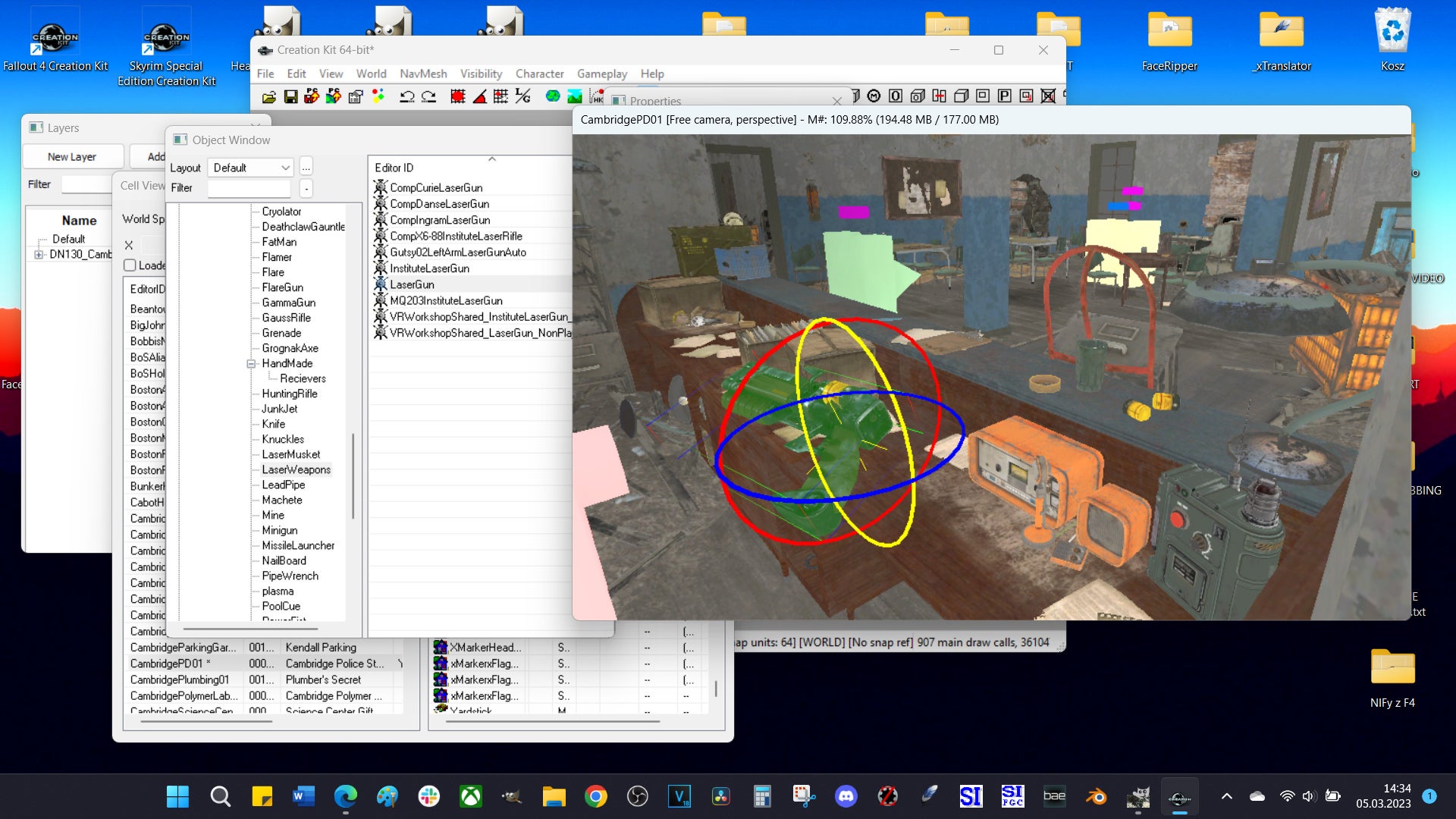Click the boxed P toolbar icon
The image size is (1456, 819).
1004,96
